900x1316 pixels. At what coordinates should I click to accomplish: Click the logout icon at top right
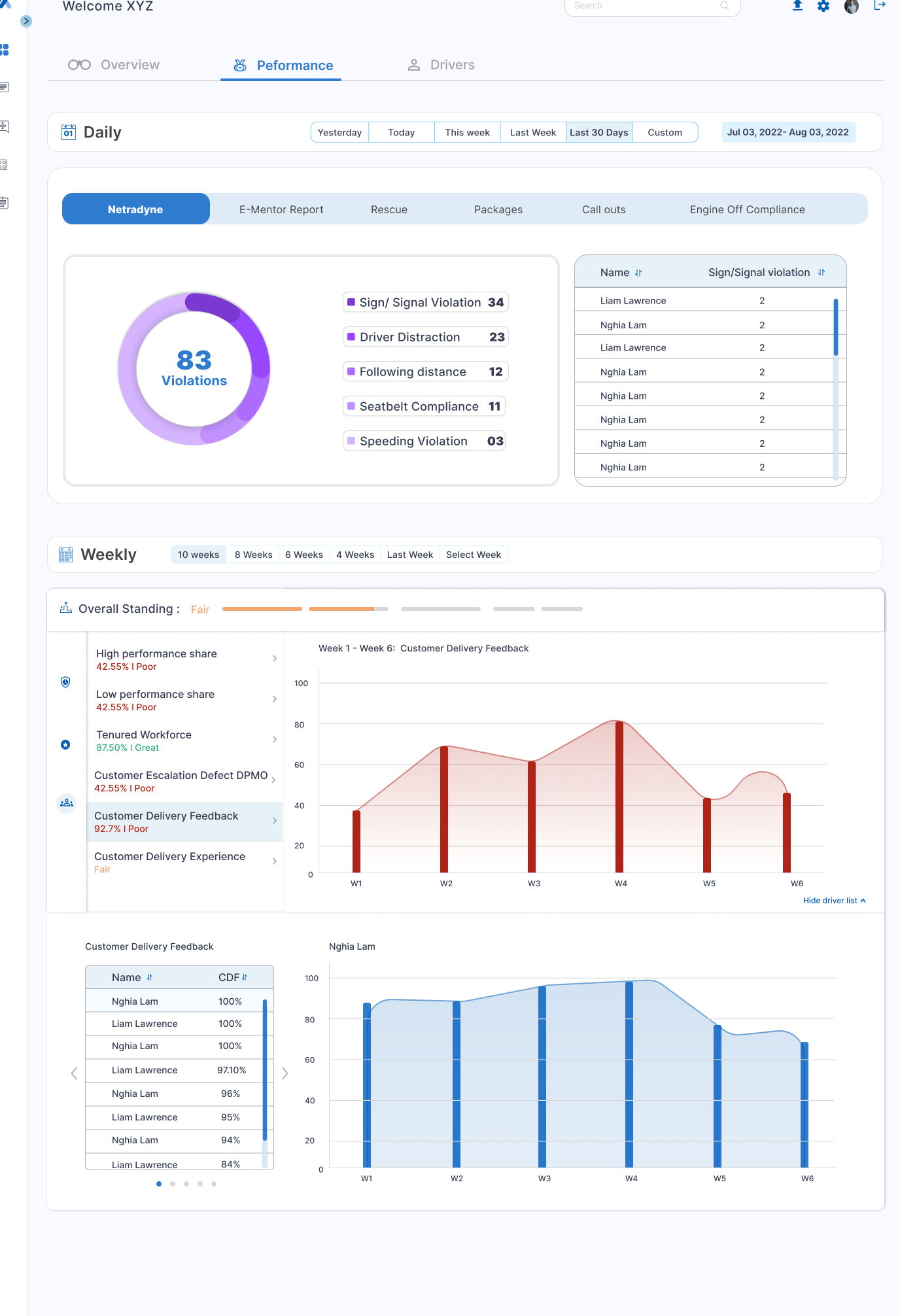point(880,6)
